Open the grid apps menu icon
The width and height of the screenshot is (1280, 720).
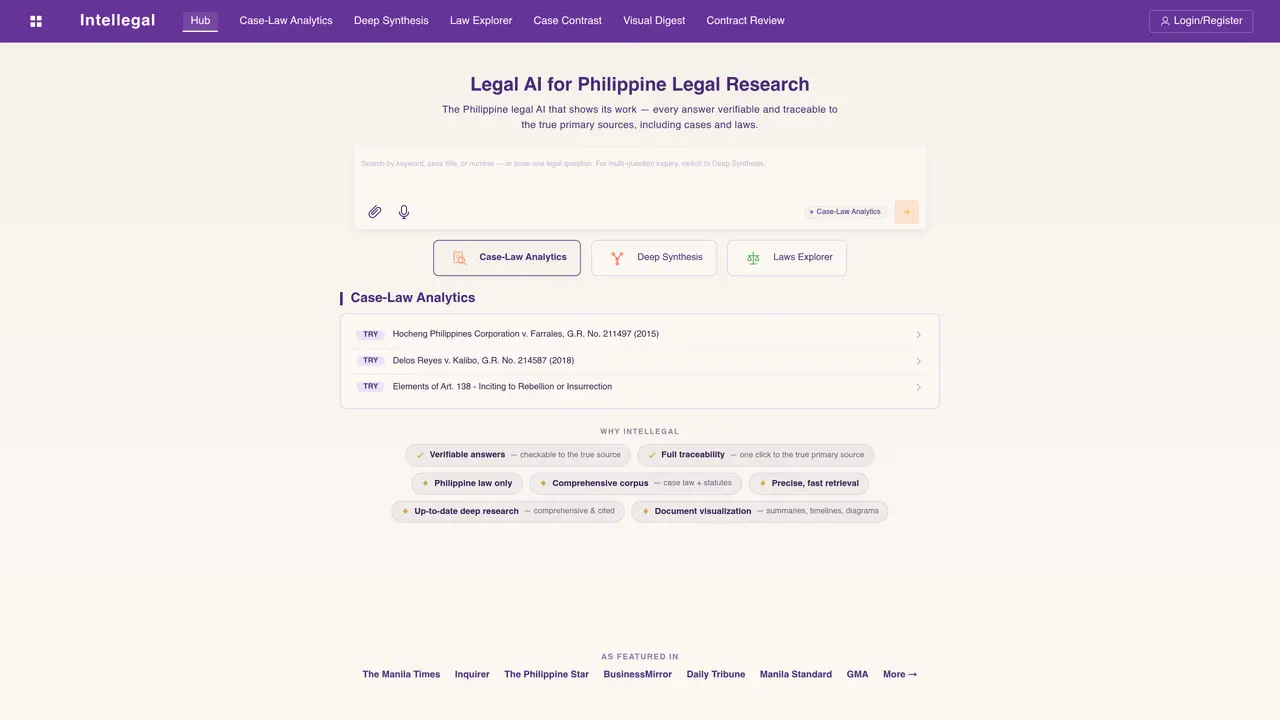coord(36,21)
